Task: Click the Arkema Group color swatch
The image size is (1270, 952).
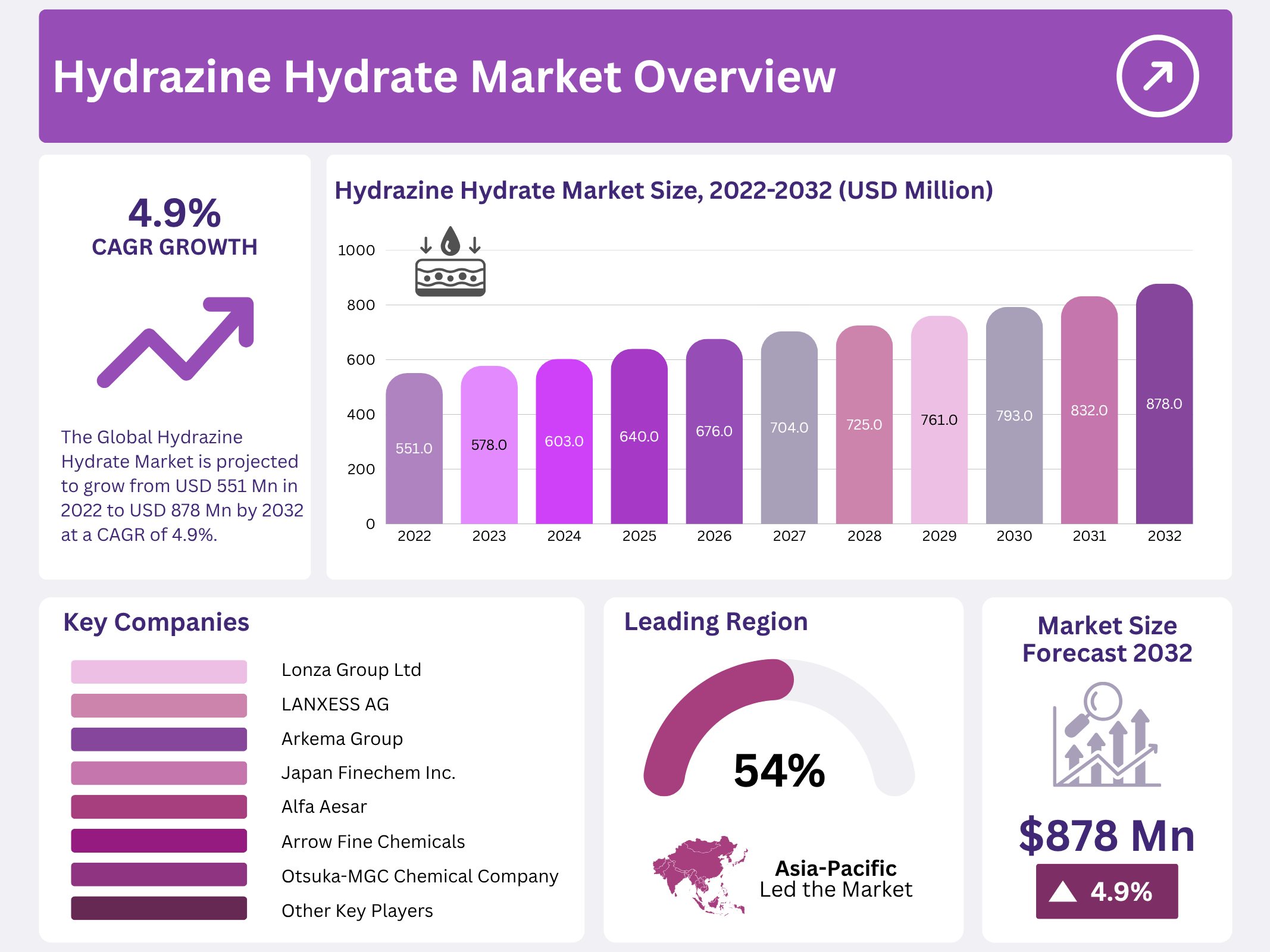Action: pyautogui.click(x=159, y=739)
